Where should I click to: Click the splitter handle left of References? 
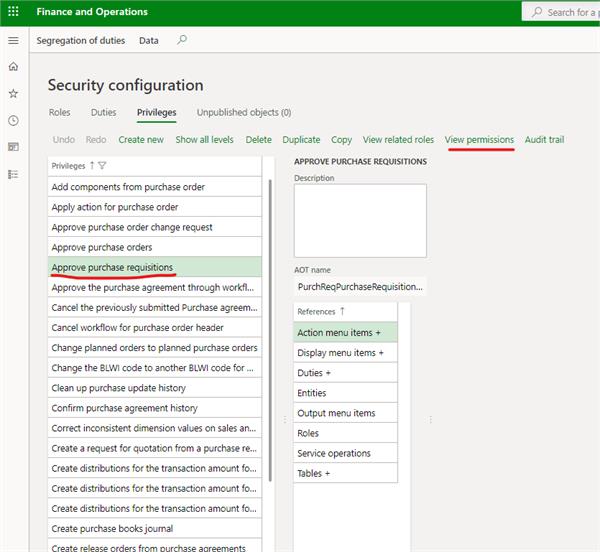285,420
